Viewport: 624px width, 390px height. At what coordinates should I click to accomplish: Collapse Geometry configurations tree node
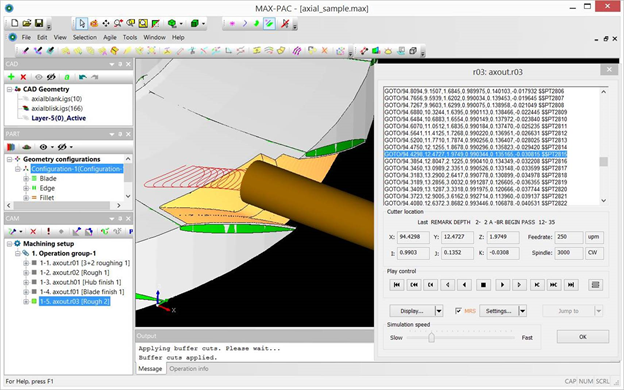tap(9, 159)
